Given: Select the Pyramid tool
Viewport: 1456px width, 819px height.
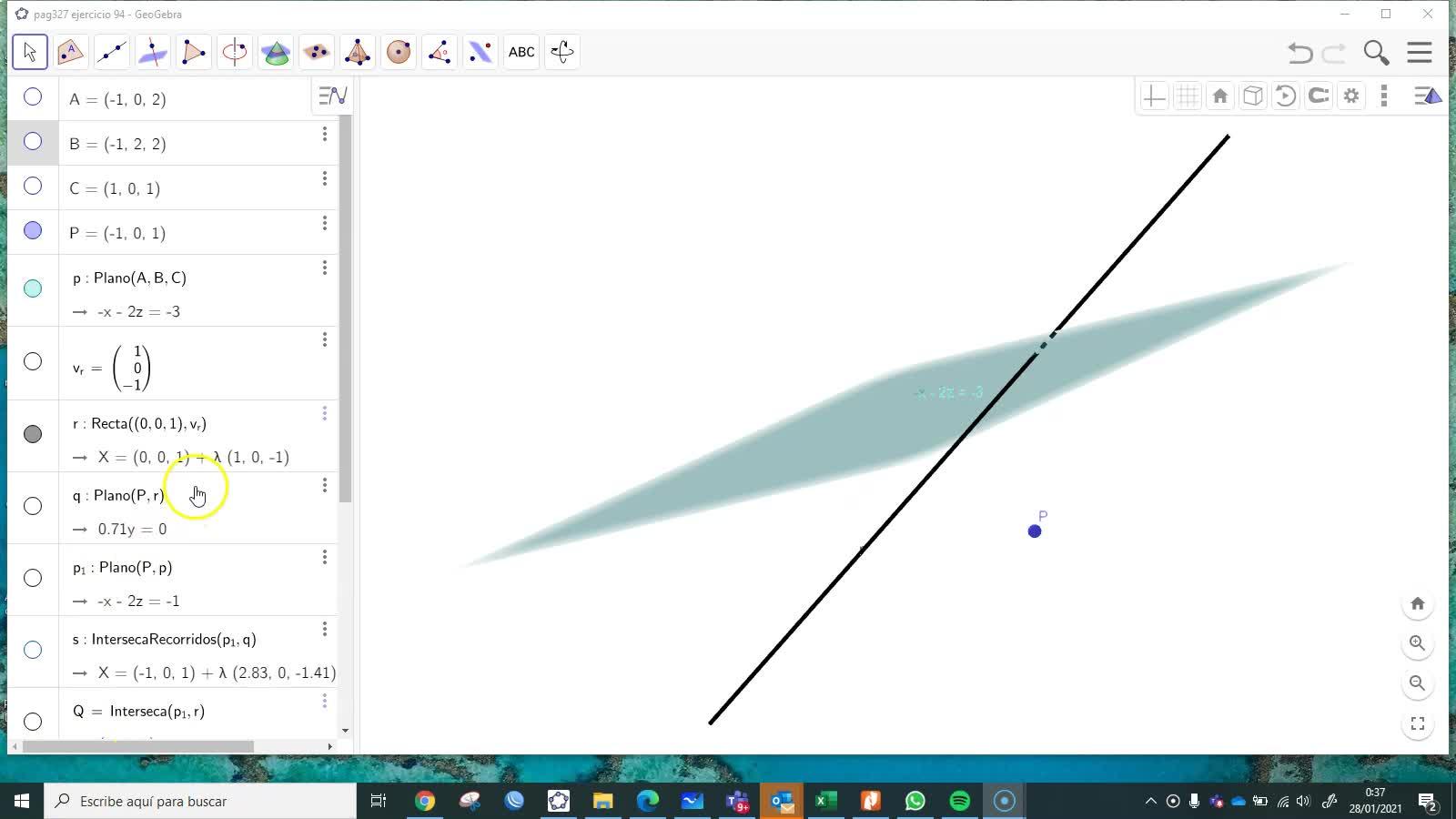Looking at the screenshot, I should [358, 52].
